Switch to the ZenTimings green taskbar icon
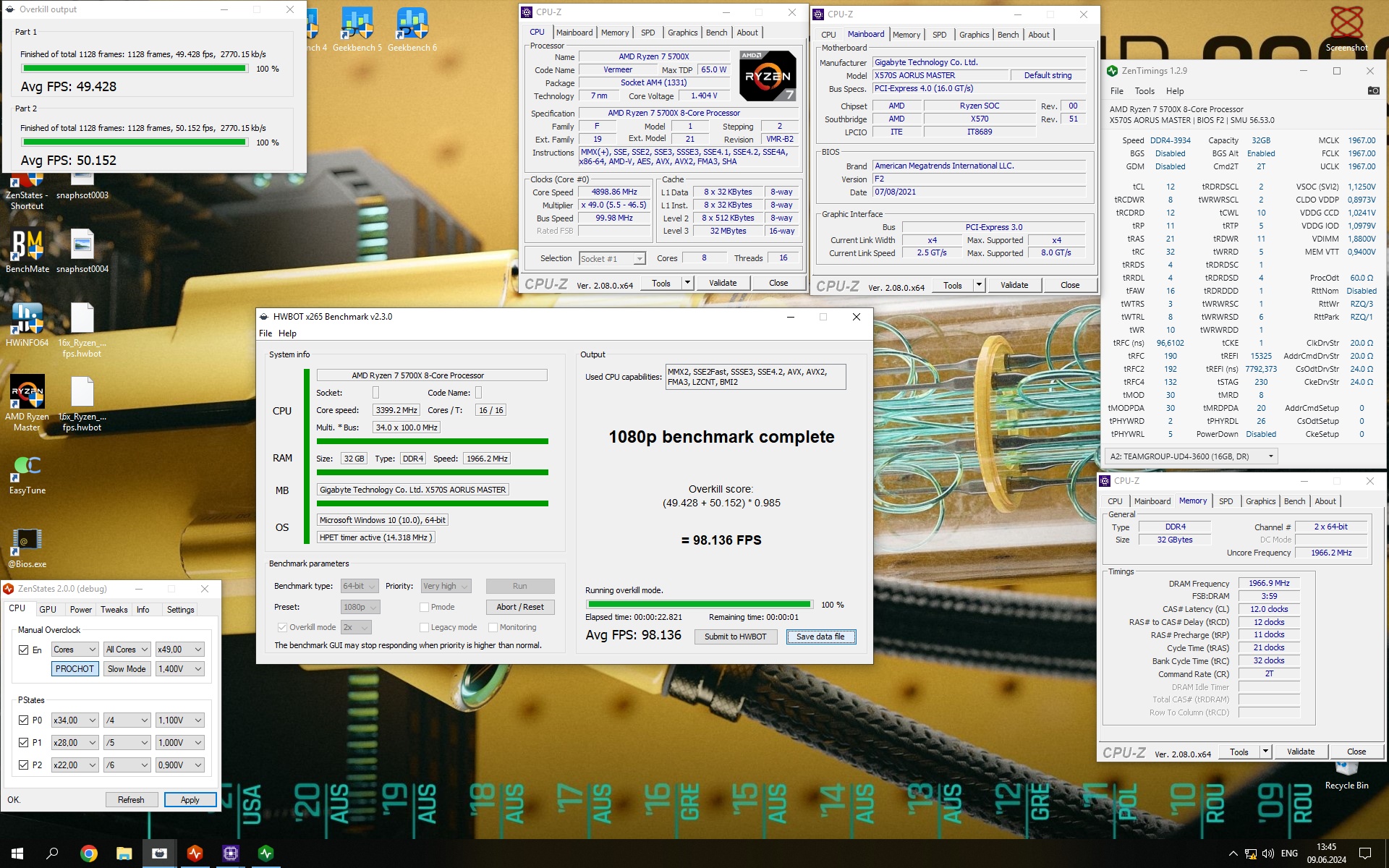Viewport: 1389px width, 868px height. click(266, 854)
